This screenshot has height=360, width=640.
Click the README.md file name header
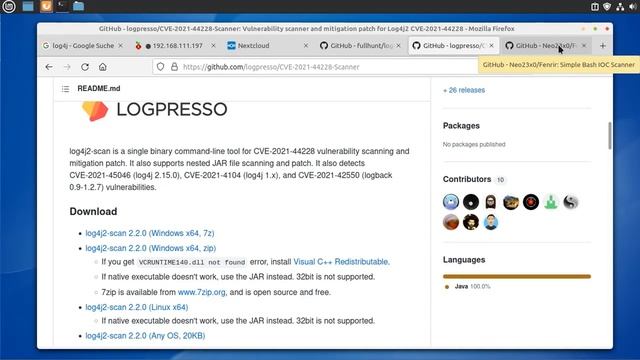[99, 89]
